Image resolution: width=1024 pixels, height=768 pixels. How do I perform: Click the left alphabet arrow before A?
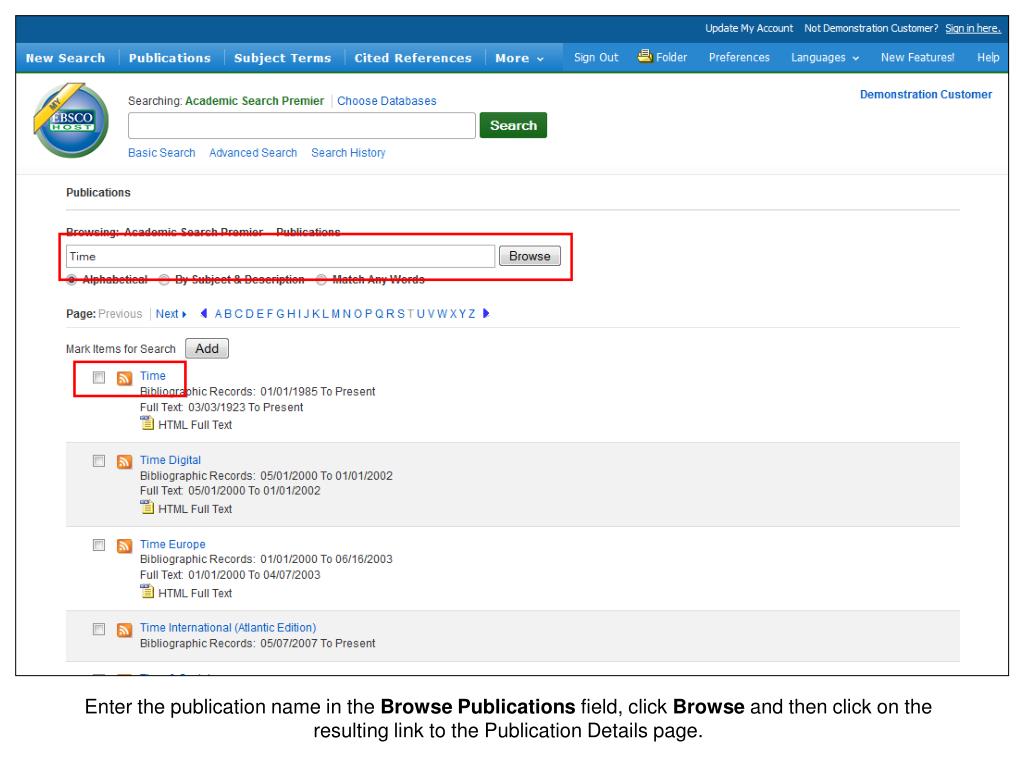coord(204,313)
